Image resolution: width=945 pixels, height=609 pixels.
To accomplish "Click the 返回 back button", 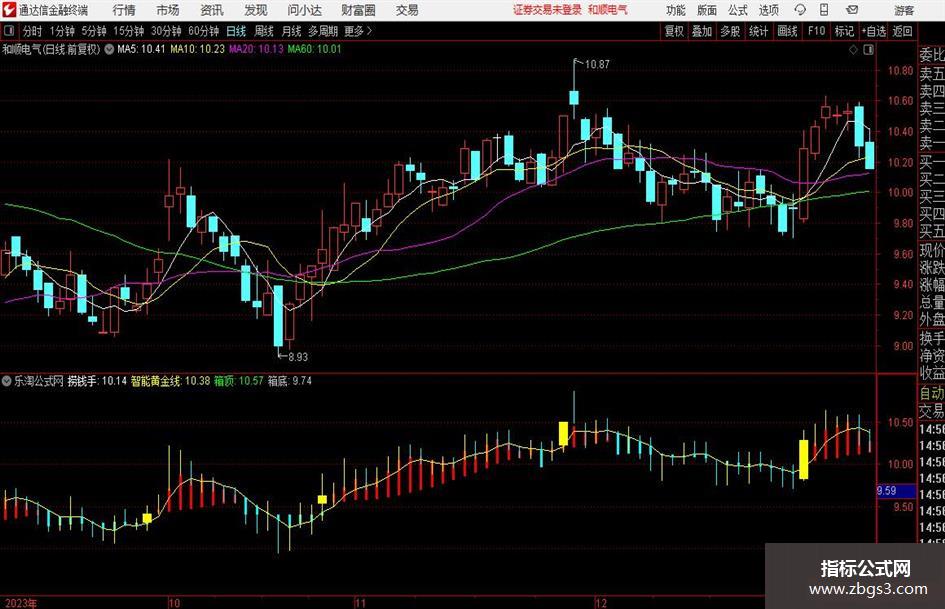I will pos(902,31).
